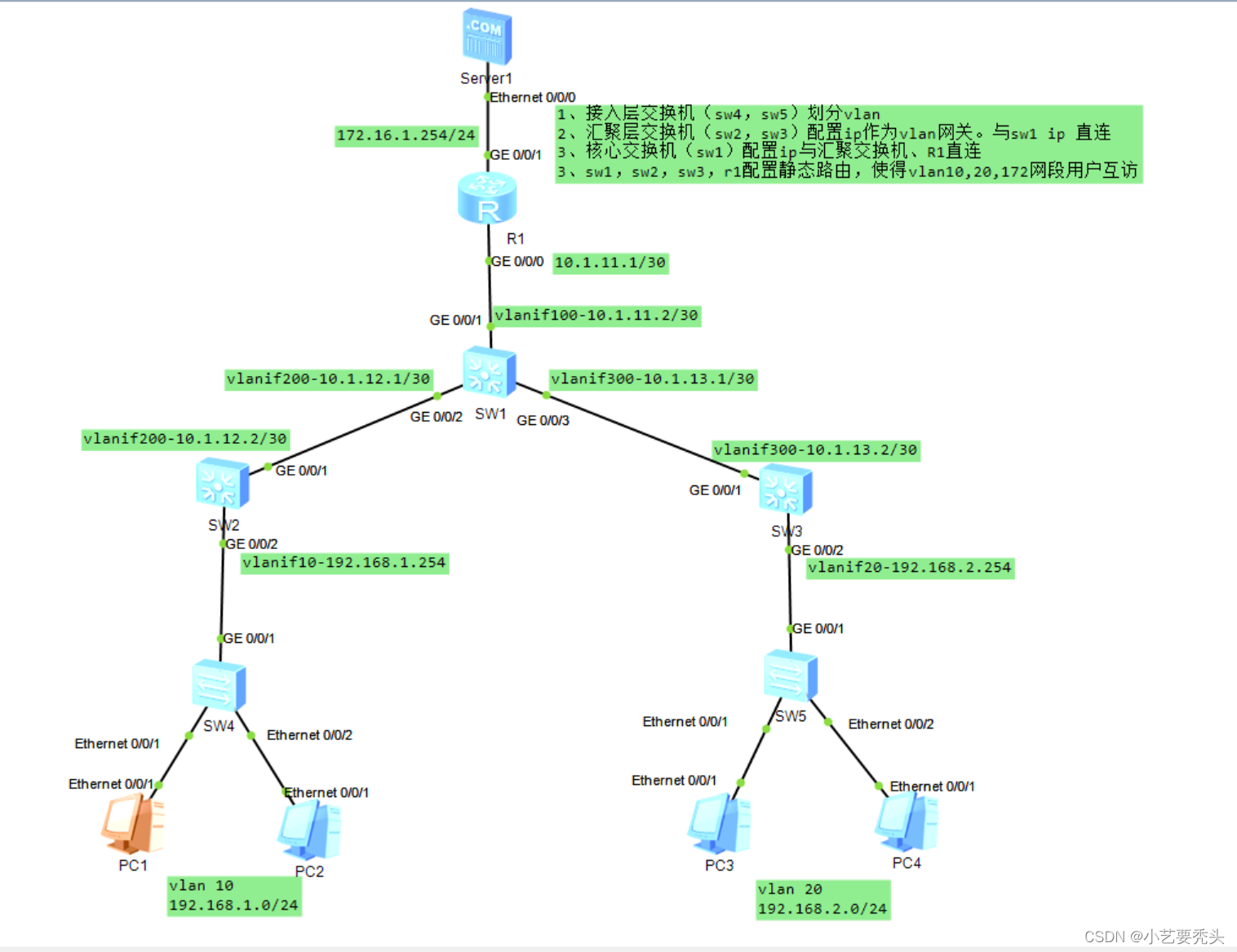Select the vlanif10-192.168.1.254 label
The width and height of the screenshot is (1237, 952).
coord(344,563)
